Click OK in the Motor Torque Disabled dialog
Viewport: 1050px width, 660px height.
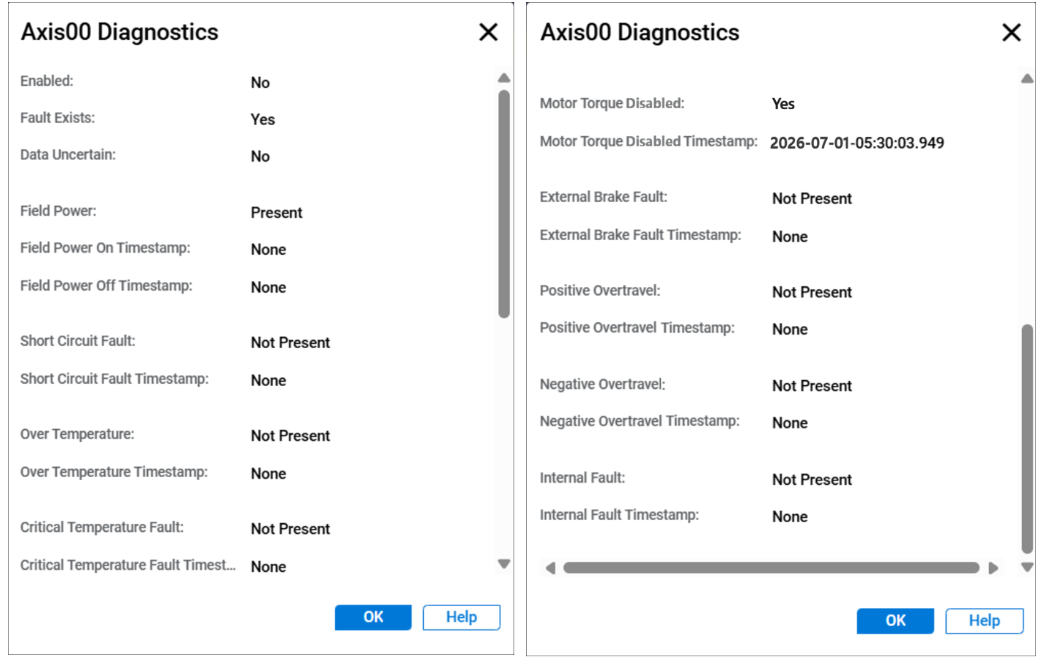895,621
